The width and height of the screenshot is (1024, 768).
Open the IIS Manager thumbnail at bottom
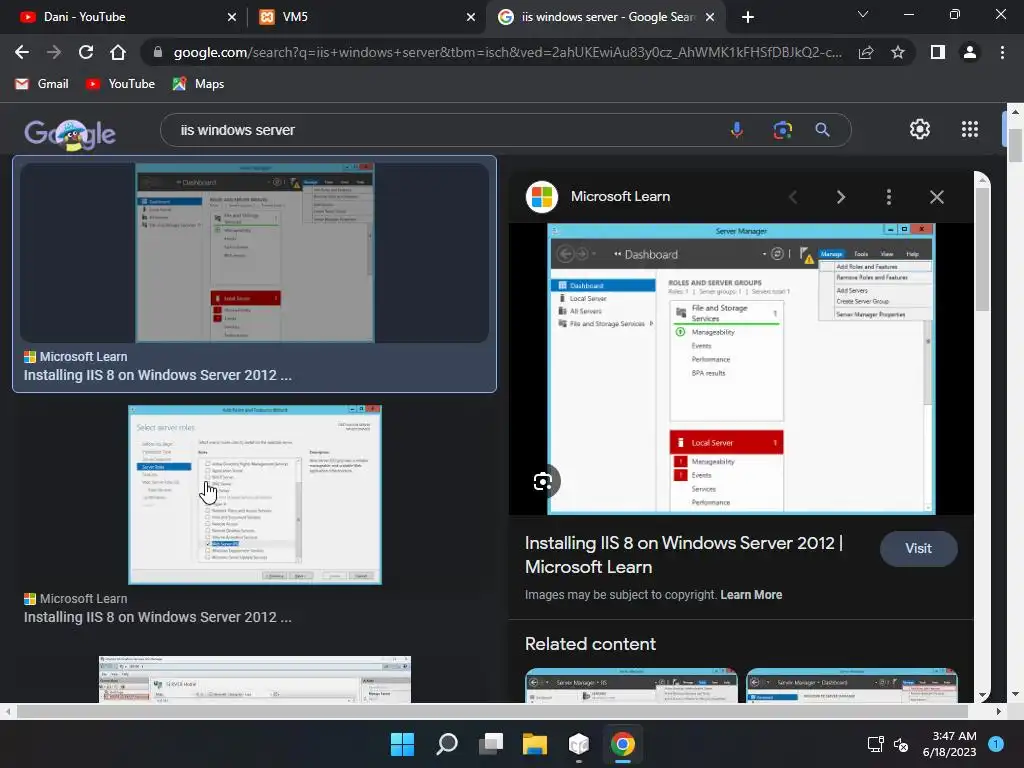point(255,679)
